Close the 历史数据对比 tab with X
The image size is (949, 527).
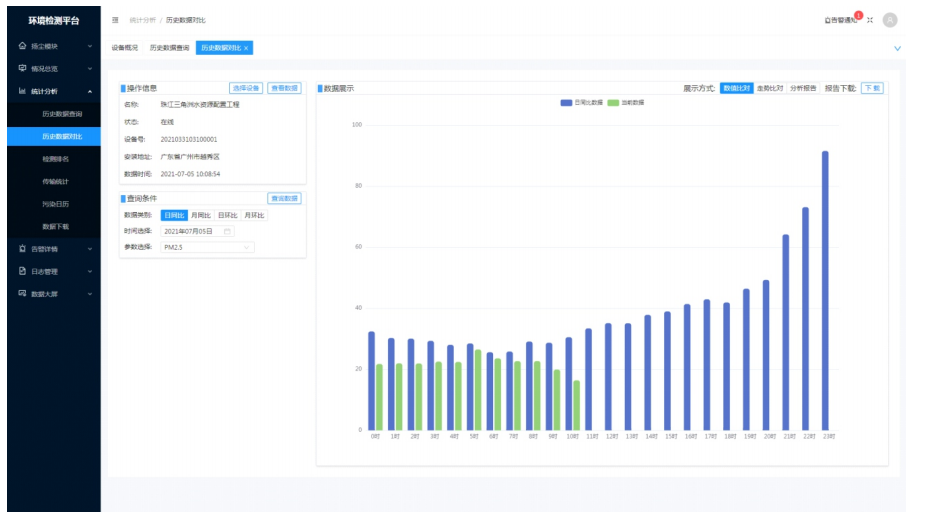tap(246, 48)
